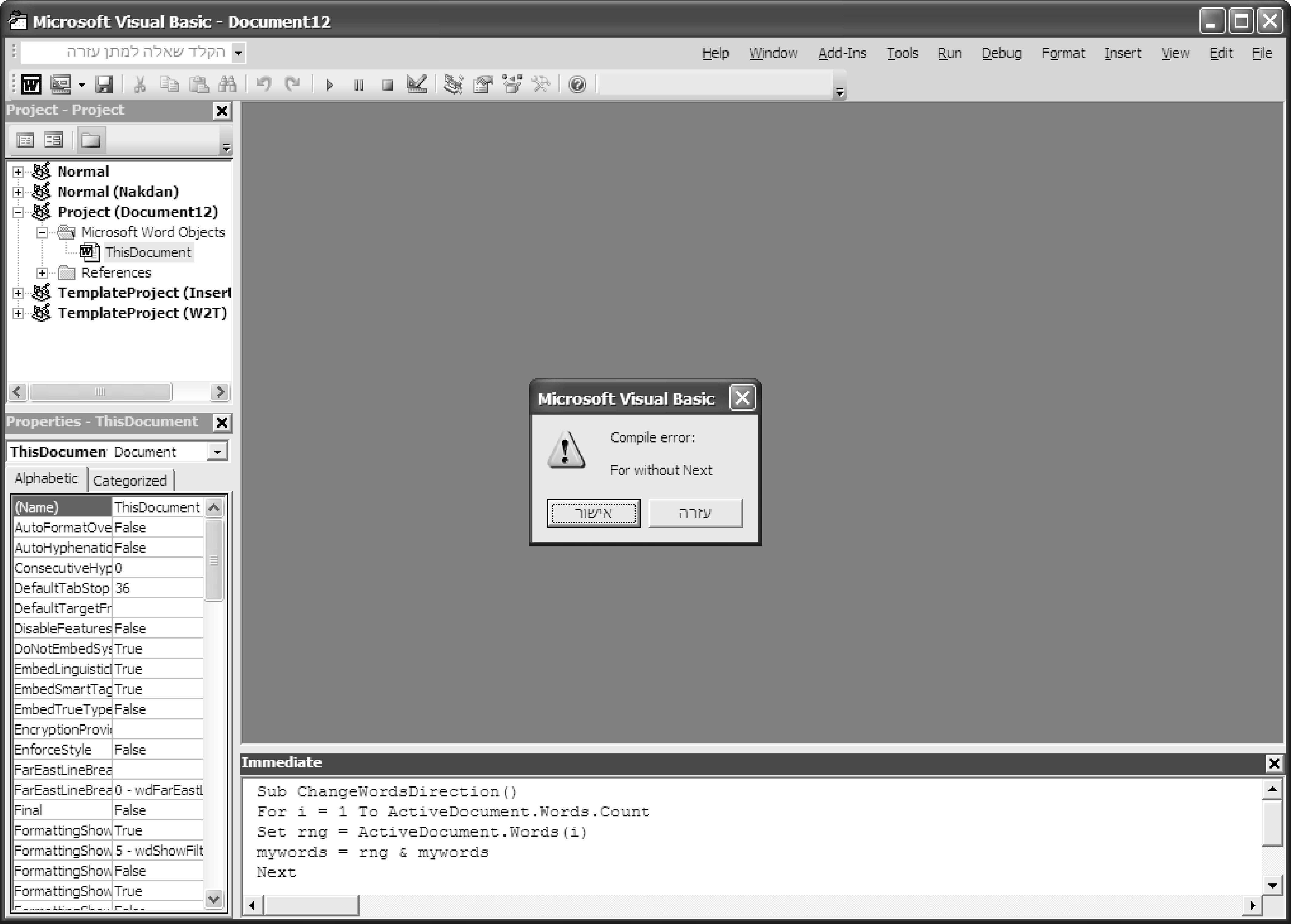Image resolution: width=1291 pixels, height=924 pixels.
Task: Click the Project tree horizontal scrollbar thumb
Action: click(100, 392)
